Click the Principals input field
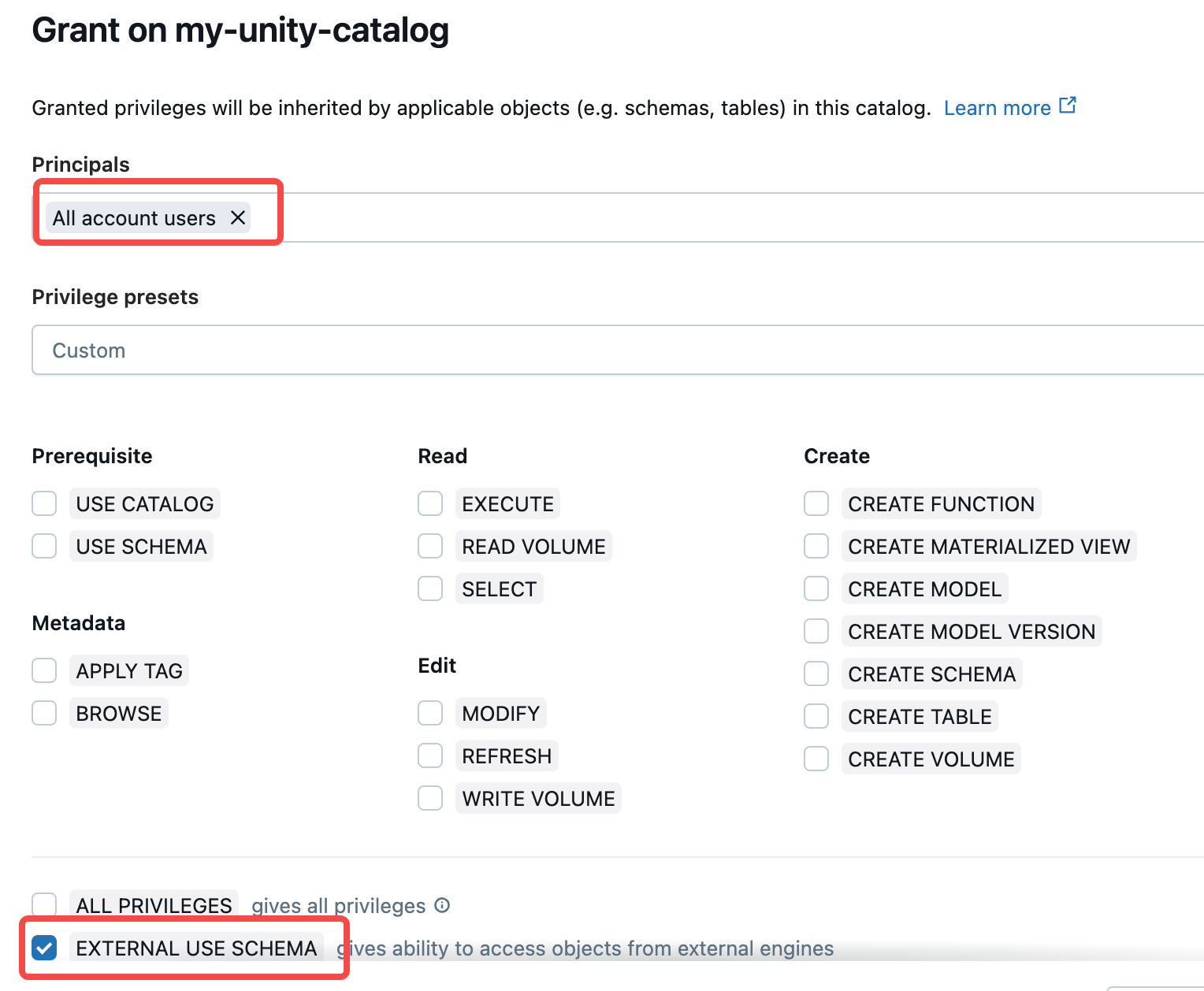This screenshot has width=1204, height=991. tap(630, 217)
